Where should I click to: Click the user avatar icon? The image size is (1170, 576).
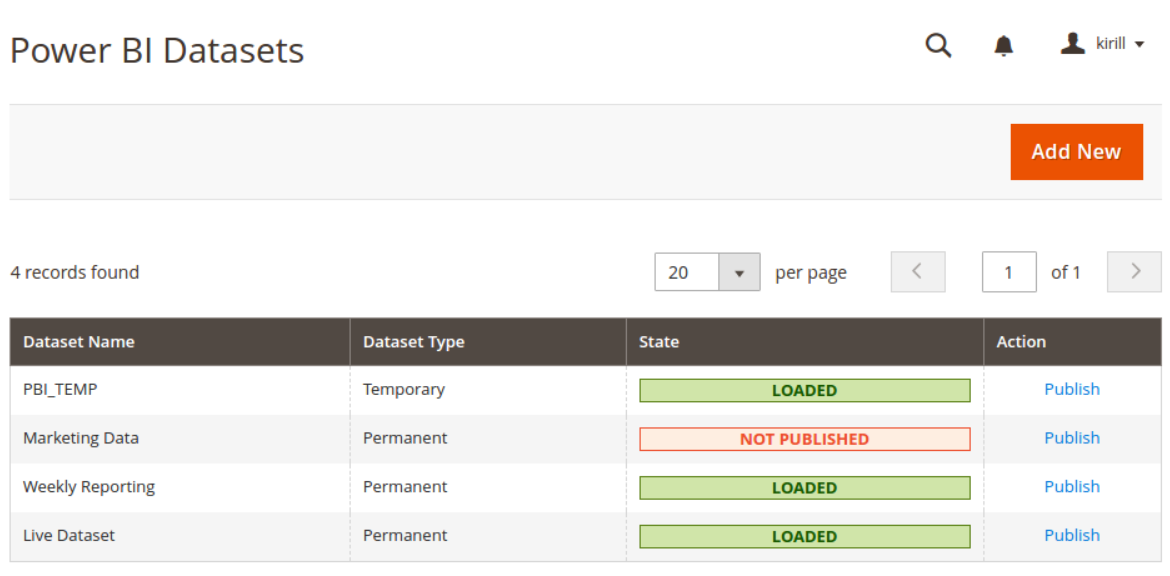1073,43
